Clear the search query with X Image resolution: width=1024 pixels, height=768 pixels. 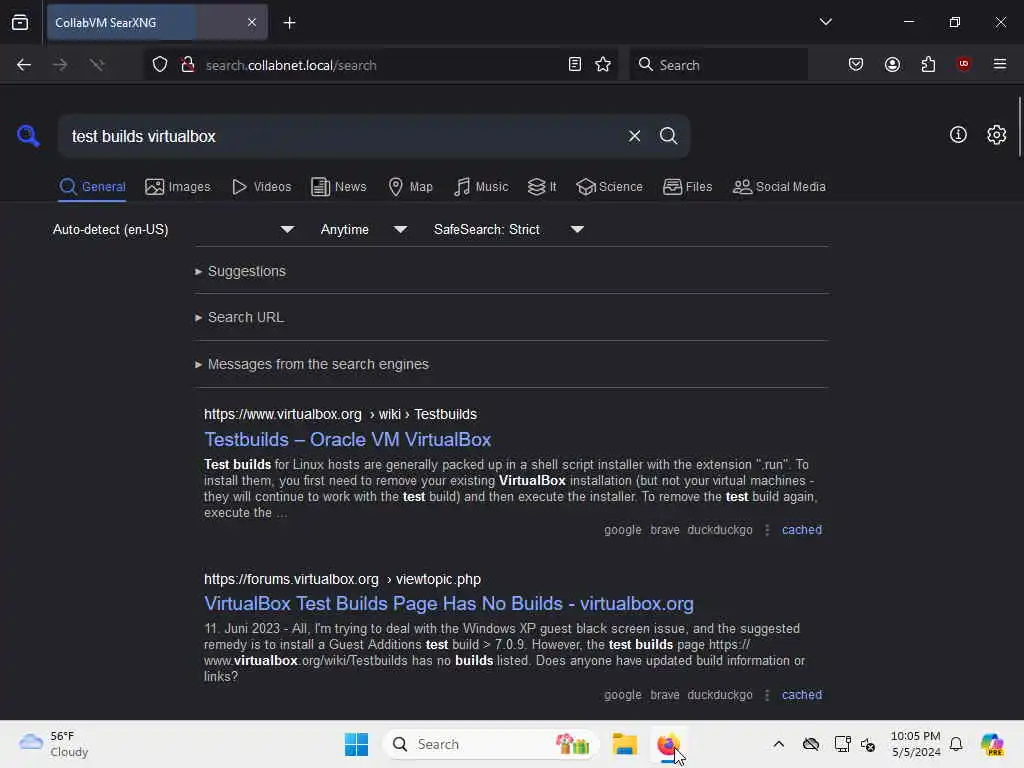click(634, 136)
